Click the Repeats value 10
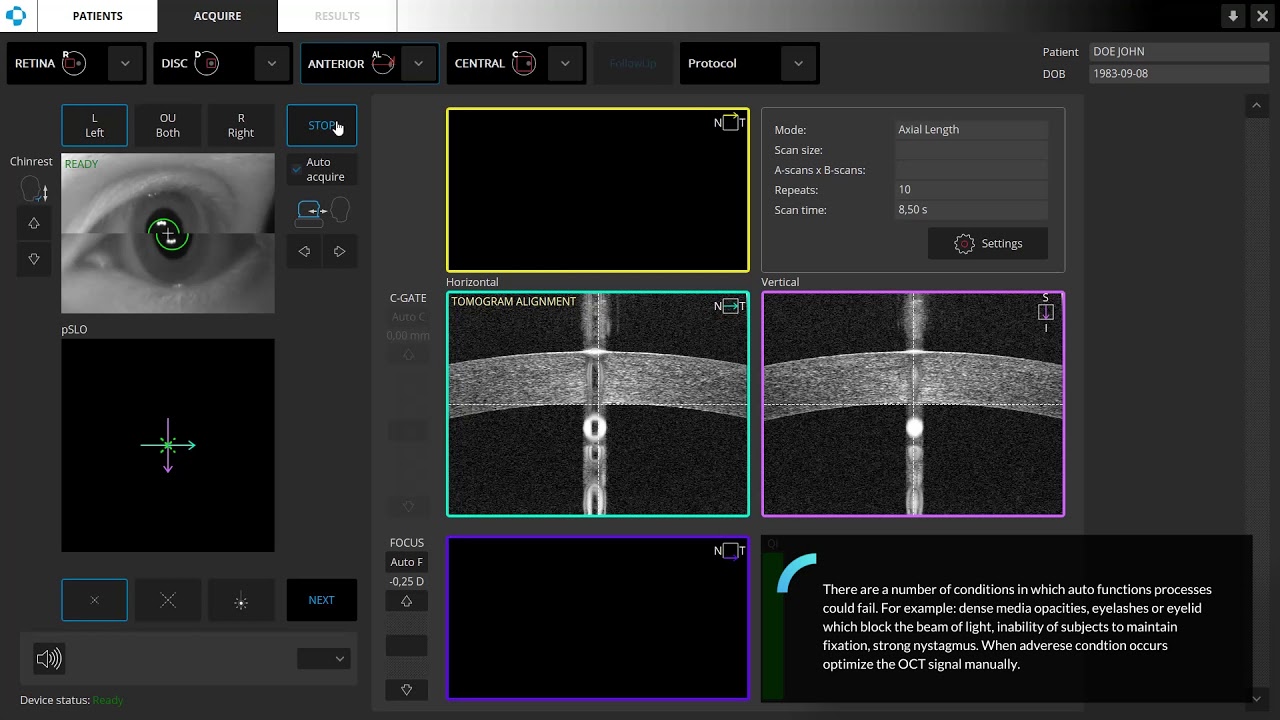Viewport: 1280px width, 720px height. (971, 189)
